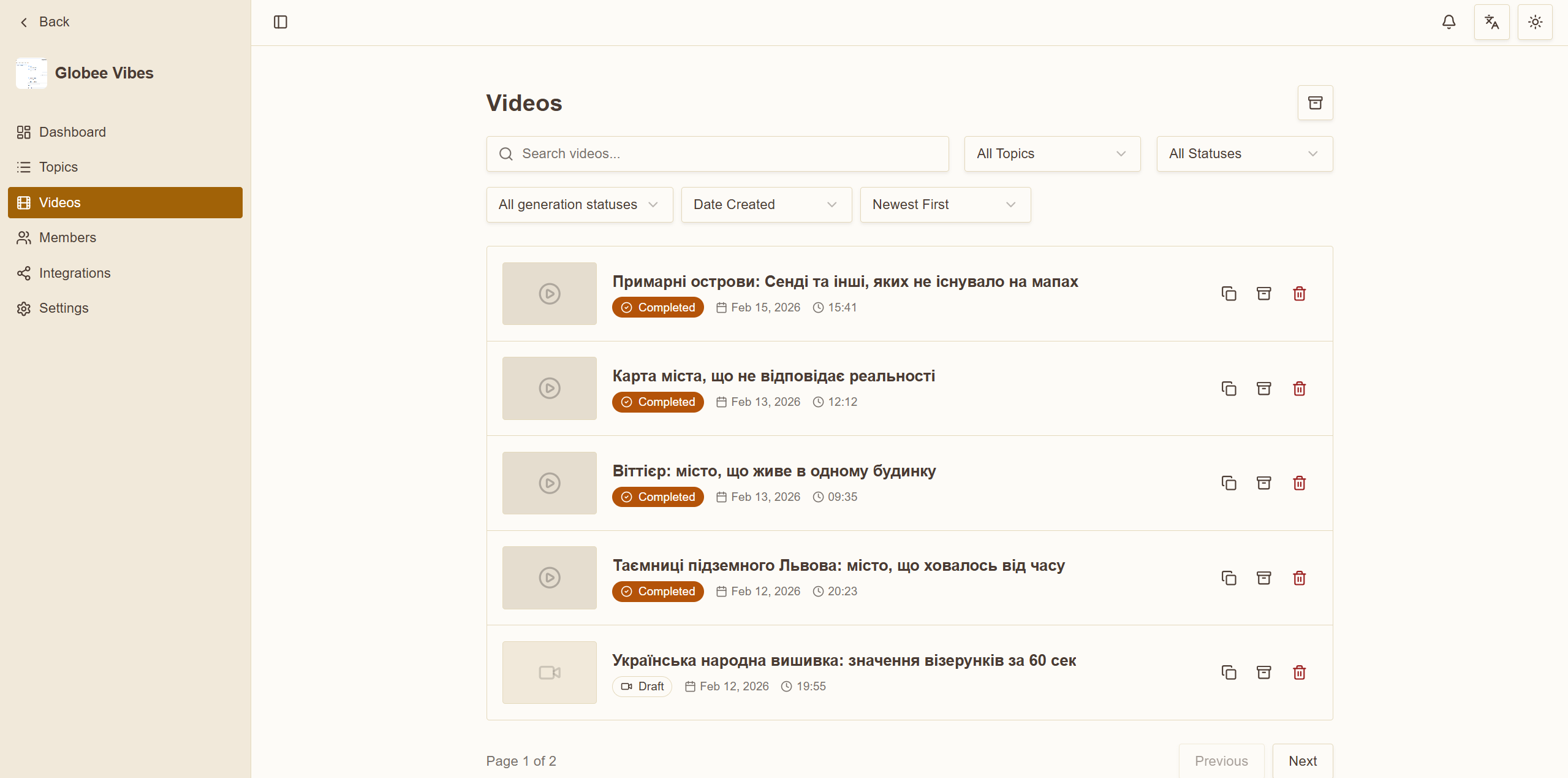Expand All generation statuses dropdown

[x=579, y=205]
